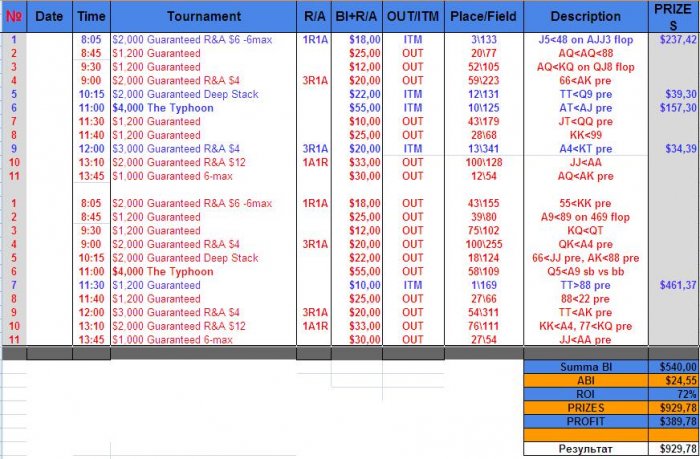Click the Tournament column header
Viewport: 700px width, 459px height.
coord(204,17)
